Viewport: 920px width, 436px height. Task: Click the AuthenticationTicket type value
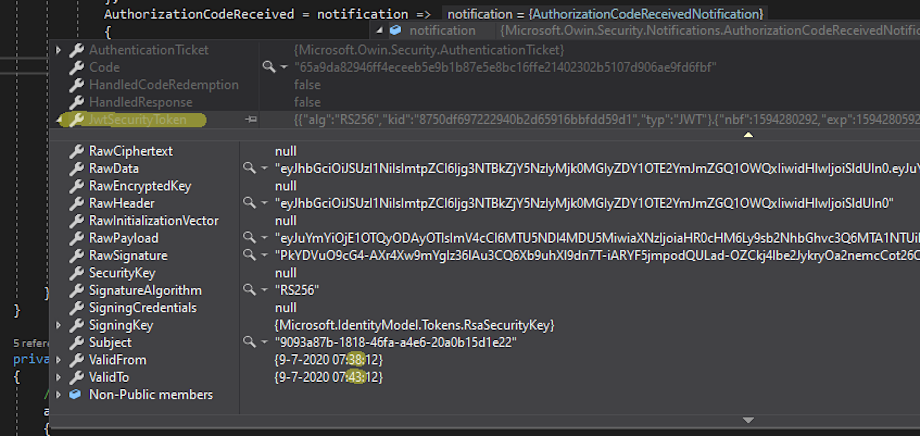pyautogui.click(x=429, y=50)
